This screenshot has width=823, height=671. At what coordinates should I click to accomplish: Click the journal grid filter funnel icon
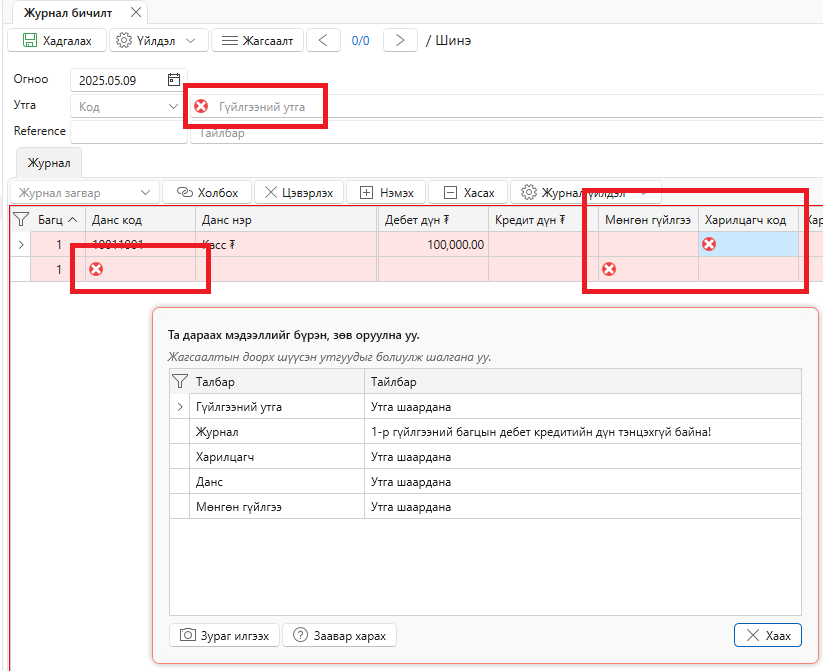[x=21, y=219]
